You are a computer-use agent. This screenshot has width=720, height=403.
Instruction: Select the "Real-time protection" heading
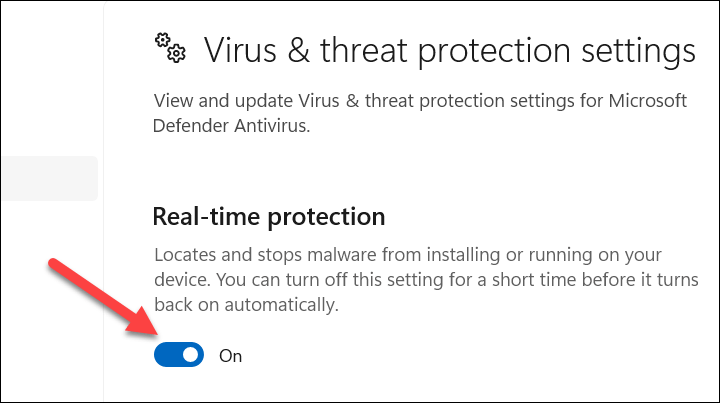[x=268, y=216]
